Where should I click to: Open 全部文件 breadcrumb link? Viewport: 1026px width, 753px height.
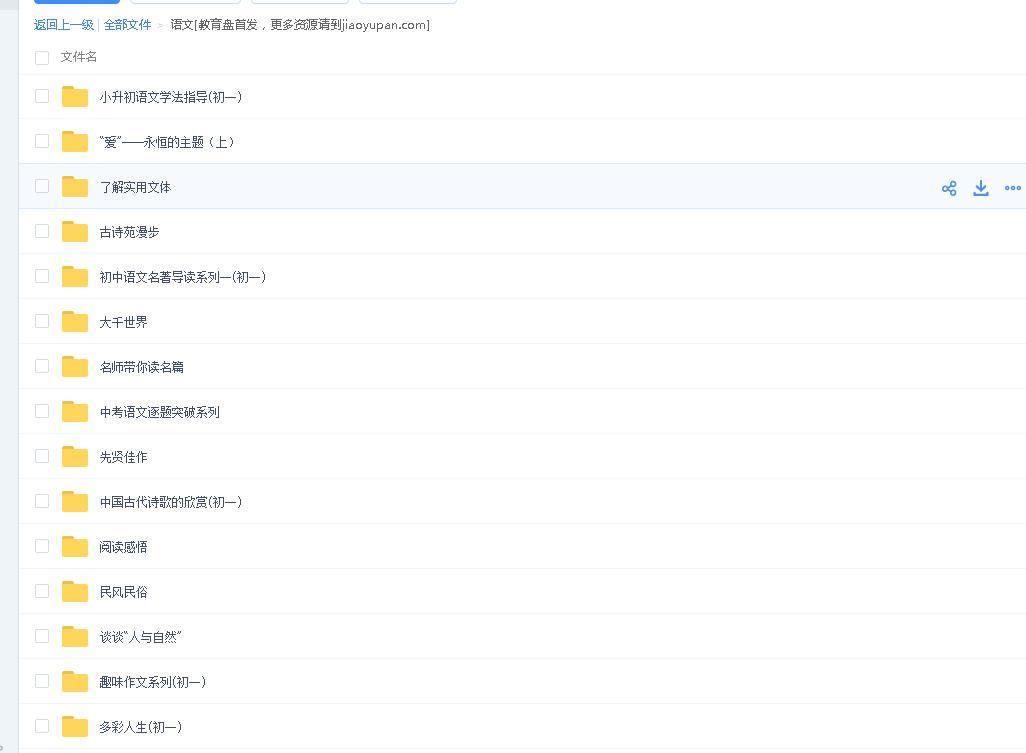128,25
